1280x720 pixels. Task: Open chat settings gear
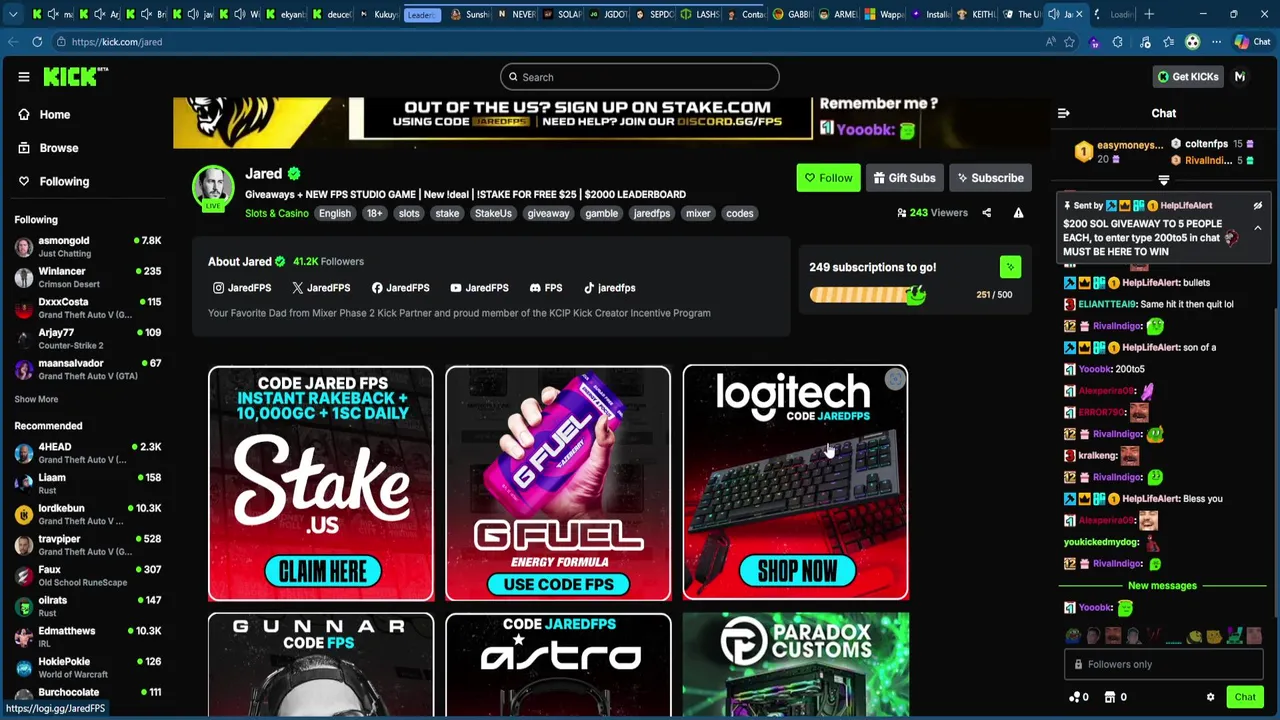click(1210, 697)
